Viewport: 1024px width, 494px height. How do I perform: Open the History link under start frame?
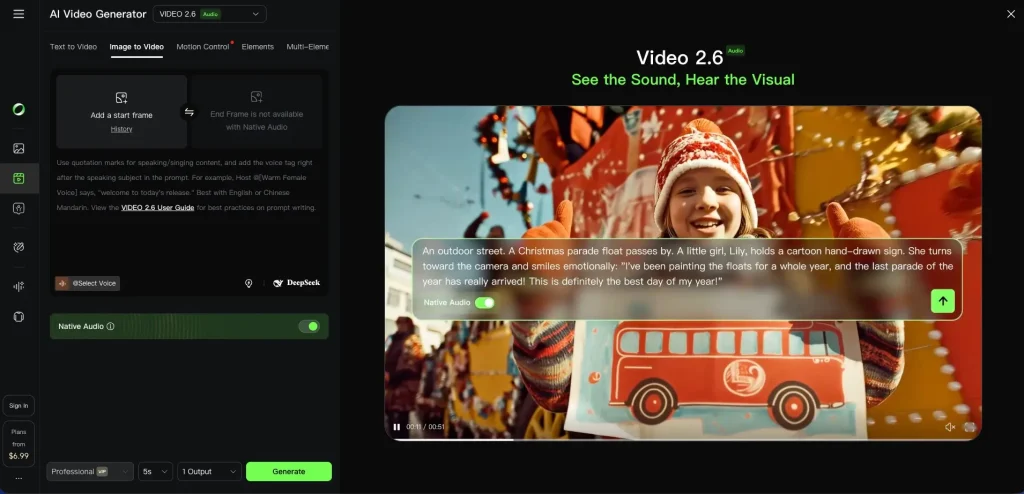[x=121, y=129]
